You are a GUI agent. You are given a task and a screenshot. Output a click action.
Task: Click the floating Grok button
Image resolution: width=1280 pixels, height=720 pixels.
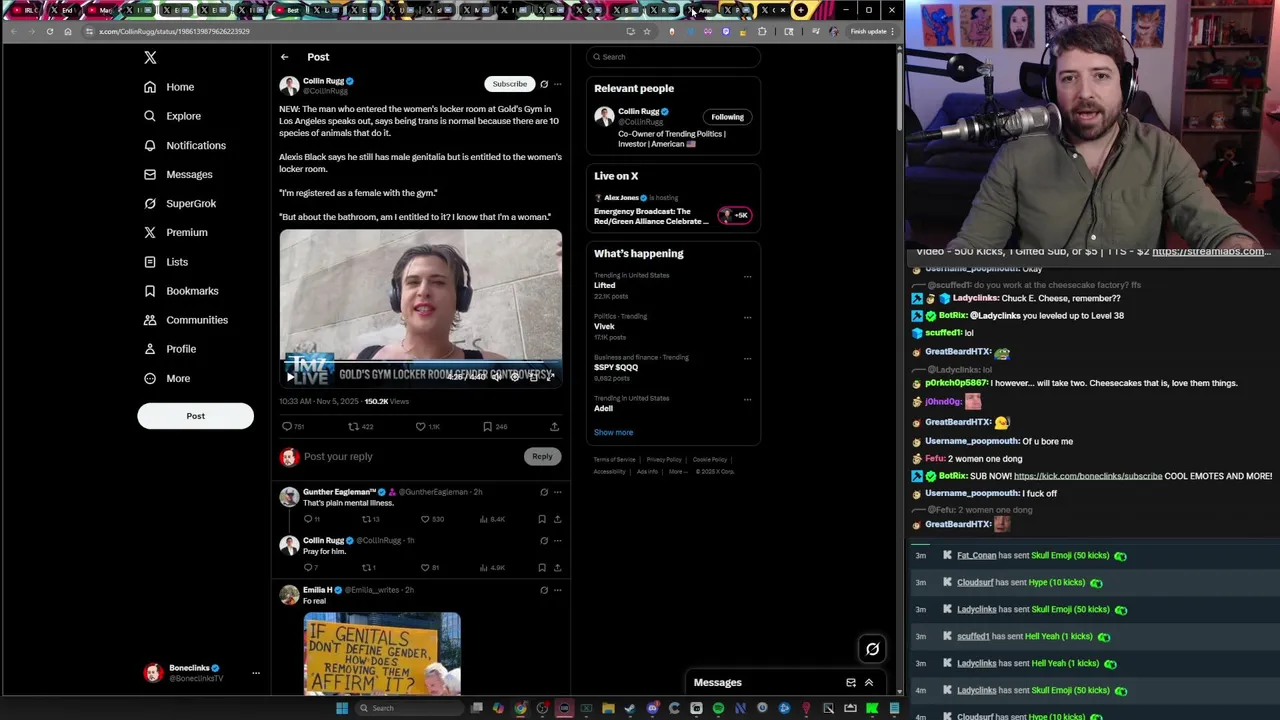pos(872,650)
